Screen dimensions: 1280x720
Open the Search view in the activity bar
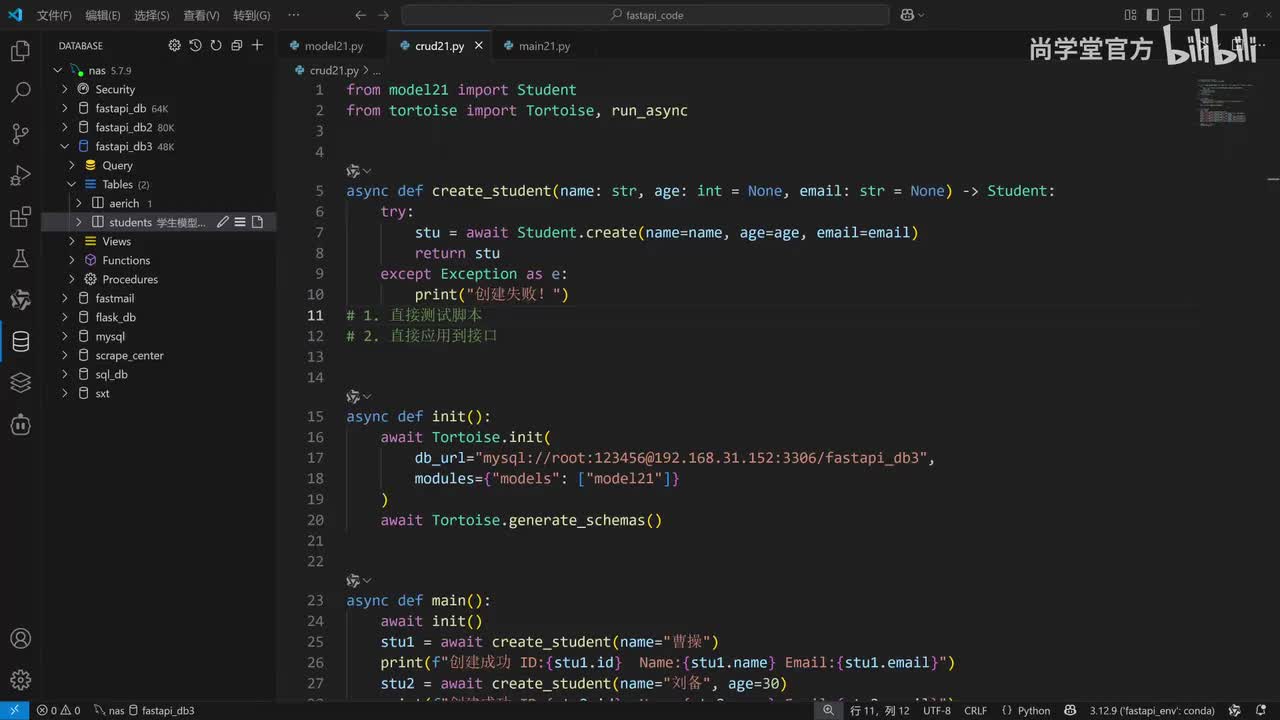20,93
